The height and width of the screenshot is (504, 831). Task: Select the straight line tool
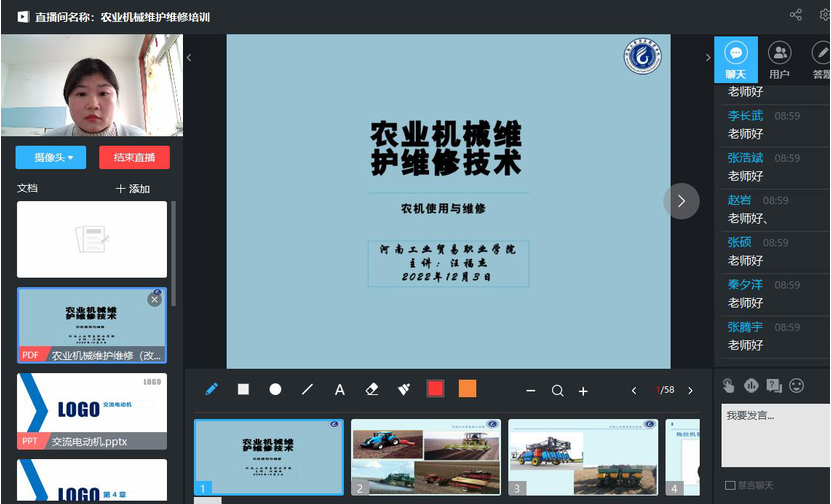(x=307, y=389)
